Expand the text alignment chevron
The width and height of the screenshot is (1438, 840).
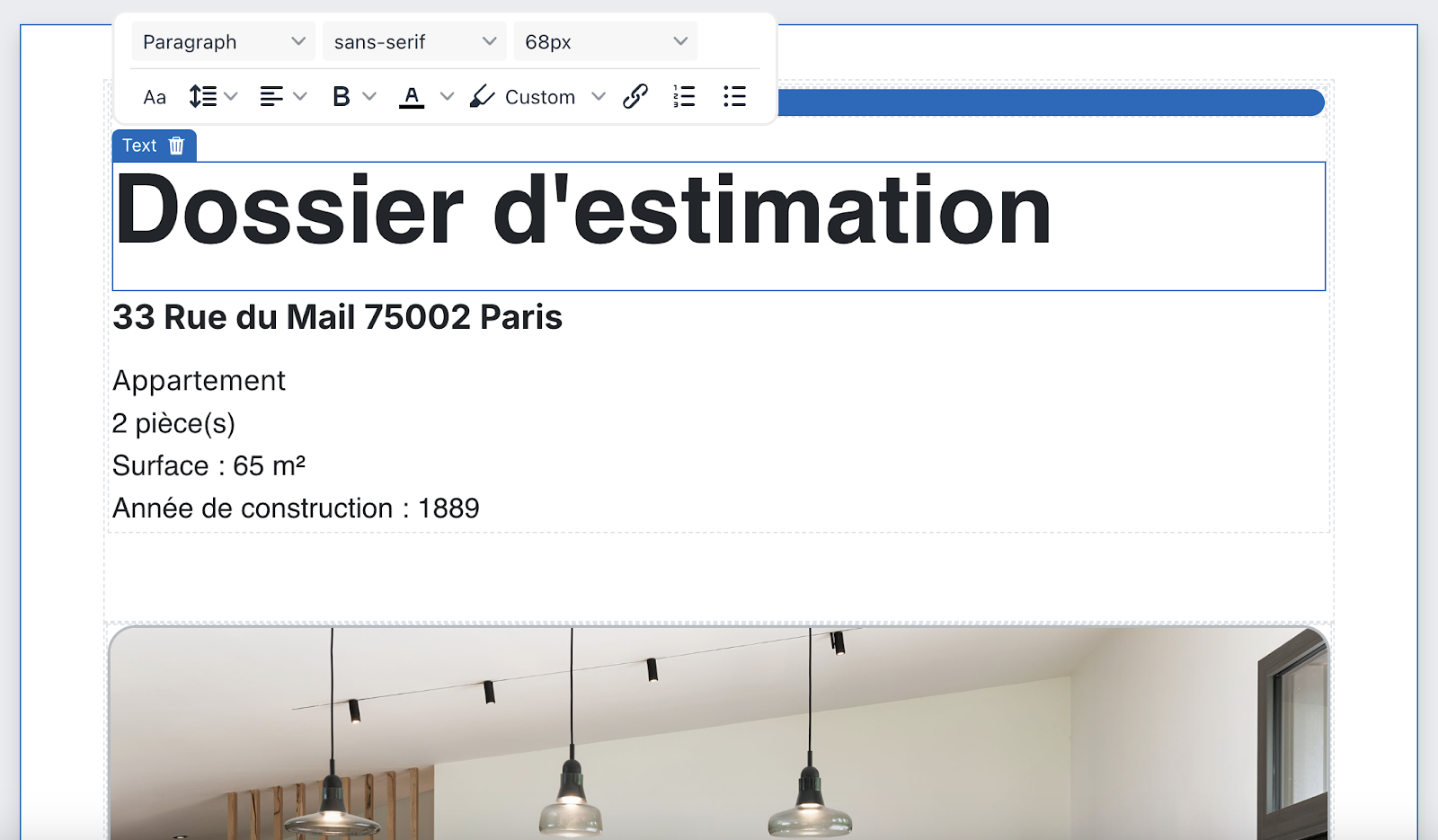[x=300, y=96]
